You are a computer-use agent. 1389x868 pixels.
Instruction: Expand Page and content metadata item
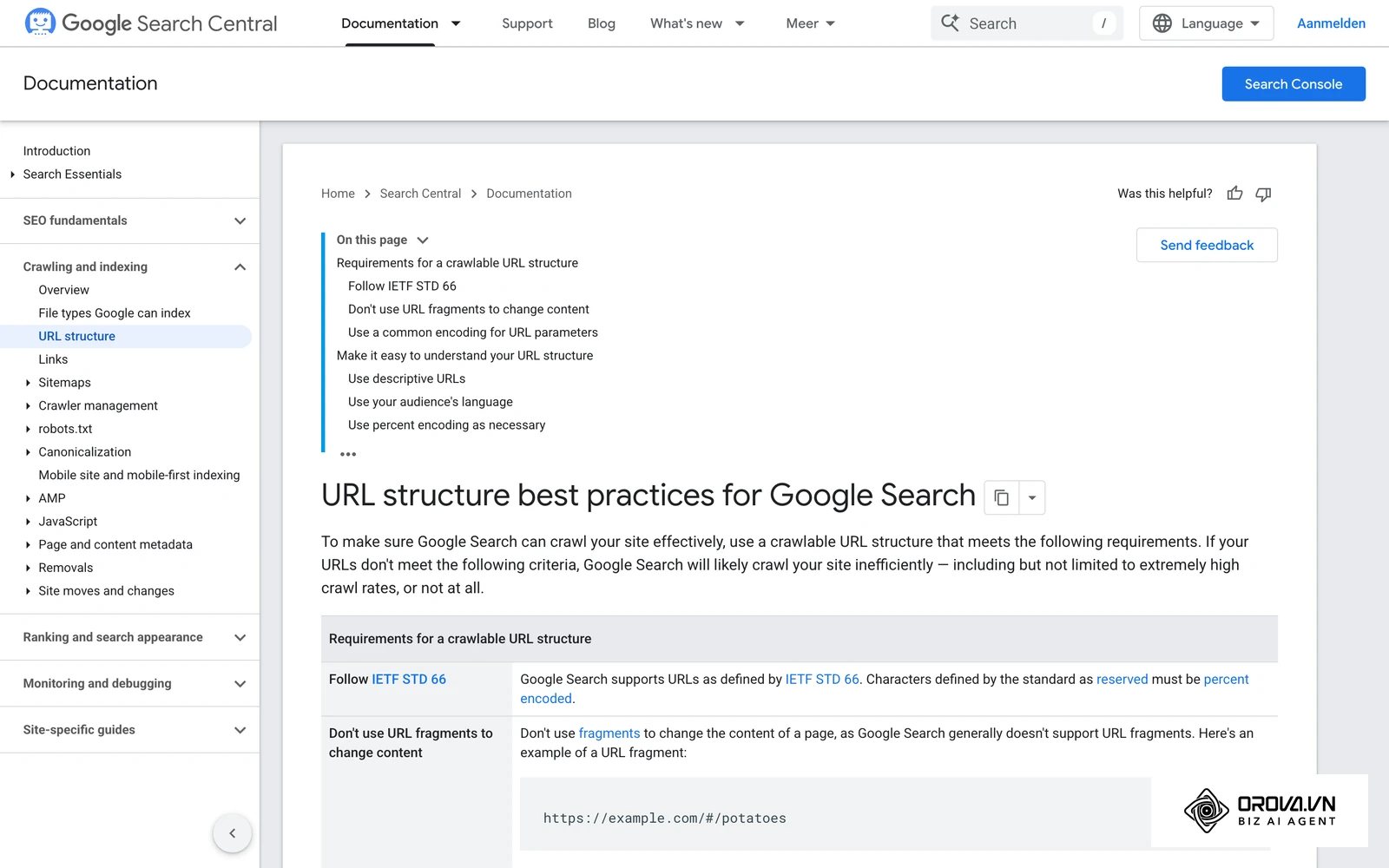click(28, 544)
